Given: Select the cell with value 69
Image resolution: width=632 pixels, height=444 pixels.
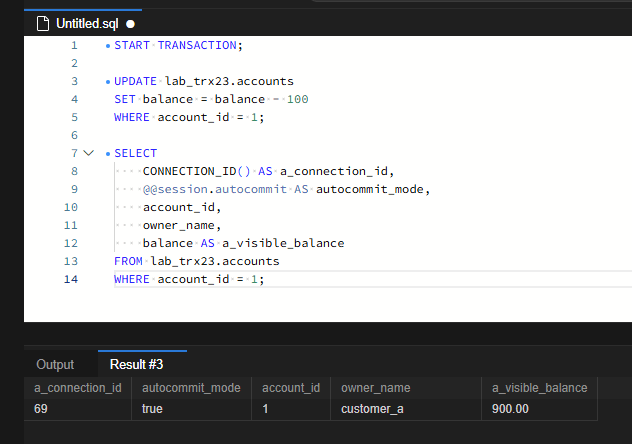Looking at the screenshot, I should click(78, 409).
